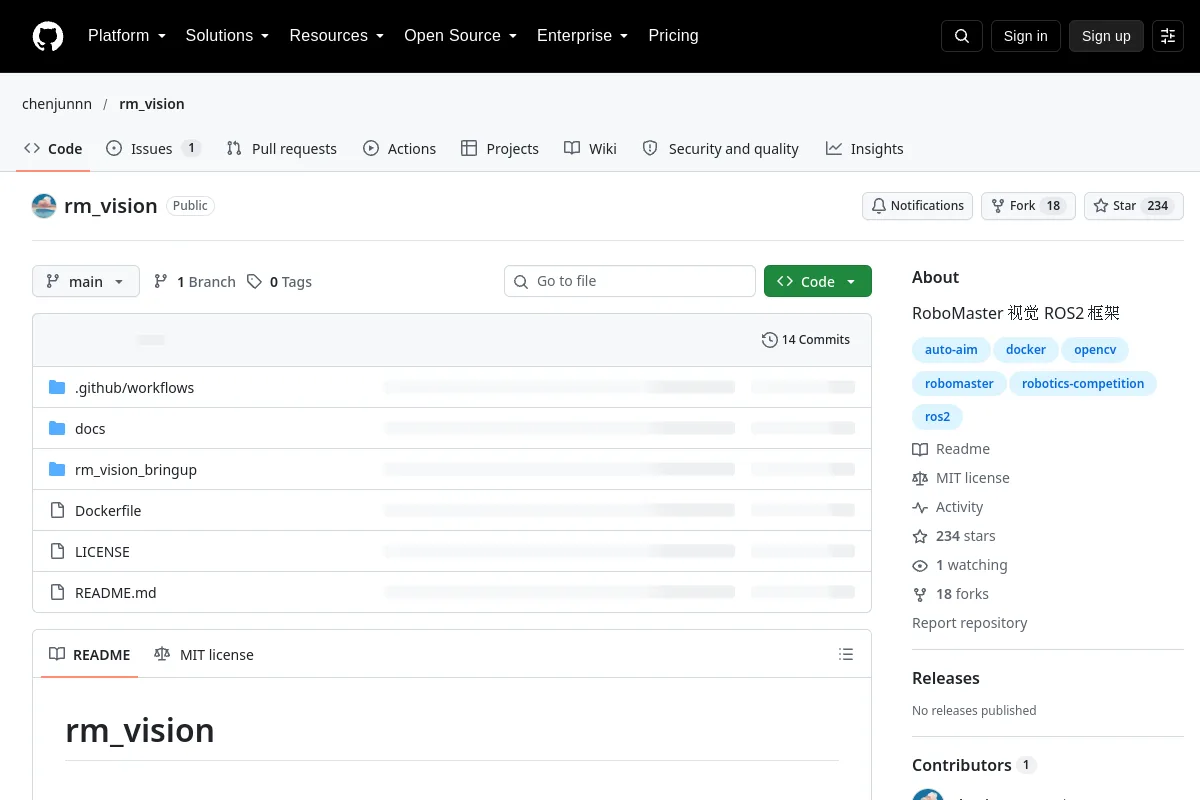Viewport: 1200px width, 800px height.
Task: Open the Readme link in About
Action: pyautogui.click(x=951, y=449)
